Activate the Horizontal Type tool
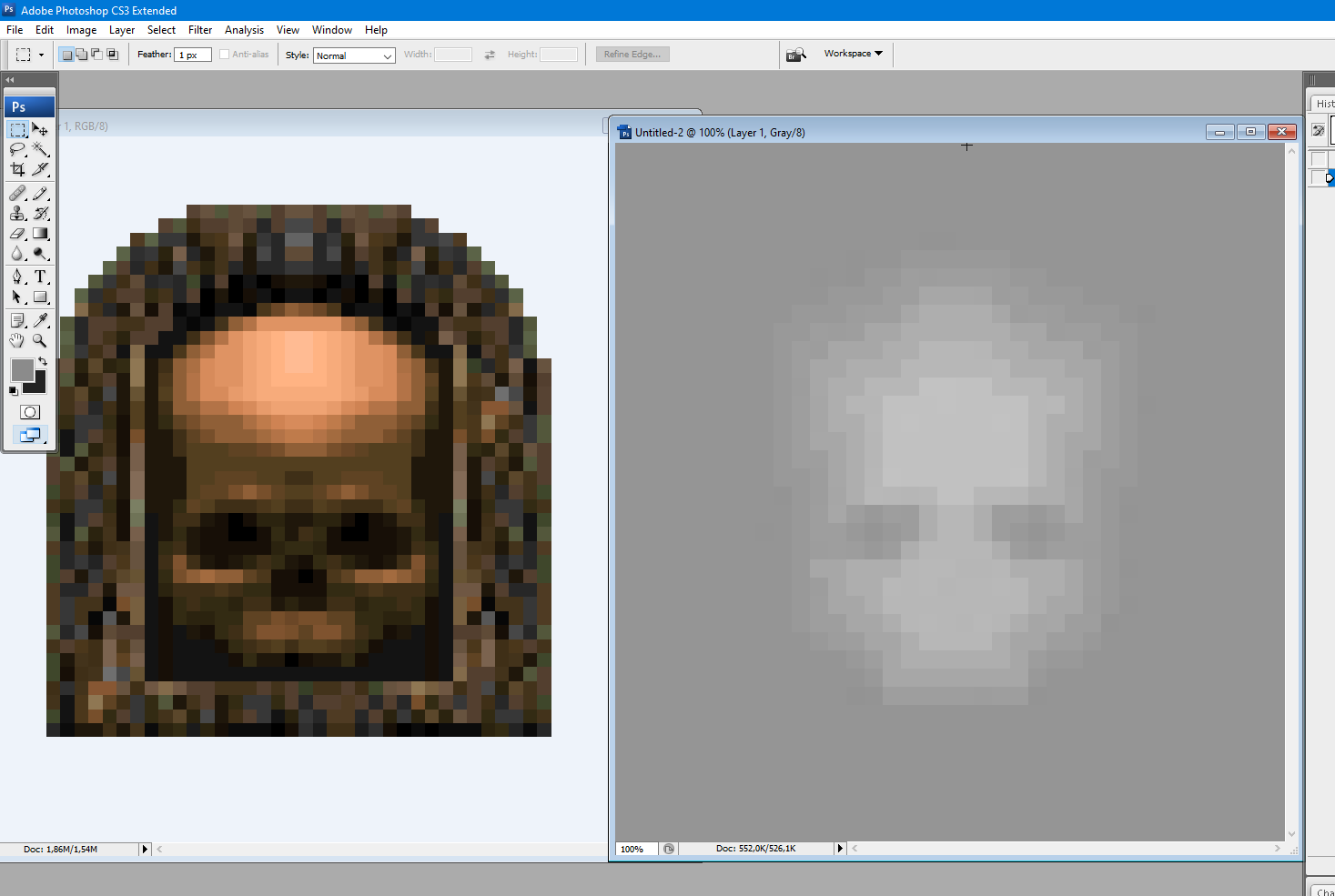1335x896 pixels. (40, 277)
